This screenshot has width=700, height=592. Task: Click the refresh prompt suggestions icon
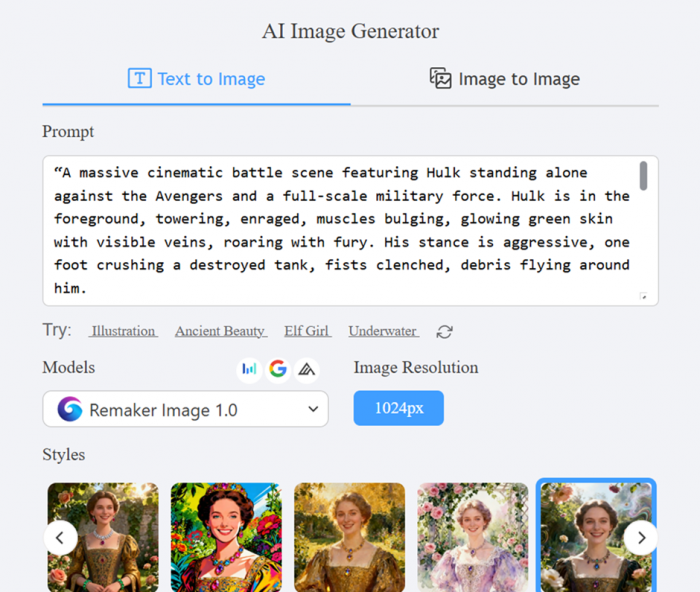pos(445,332)
